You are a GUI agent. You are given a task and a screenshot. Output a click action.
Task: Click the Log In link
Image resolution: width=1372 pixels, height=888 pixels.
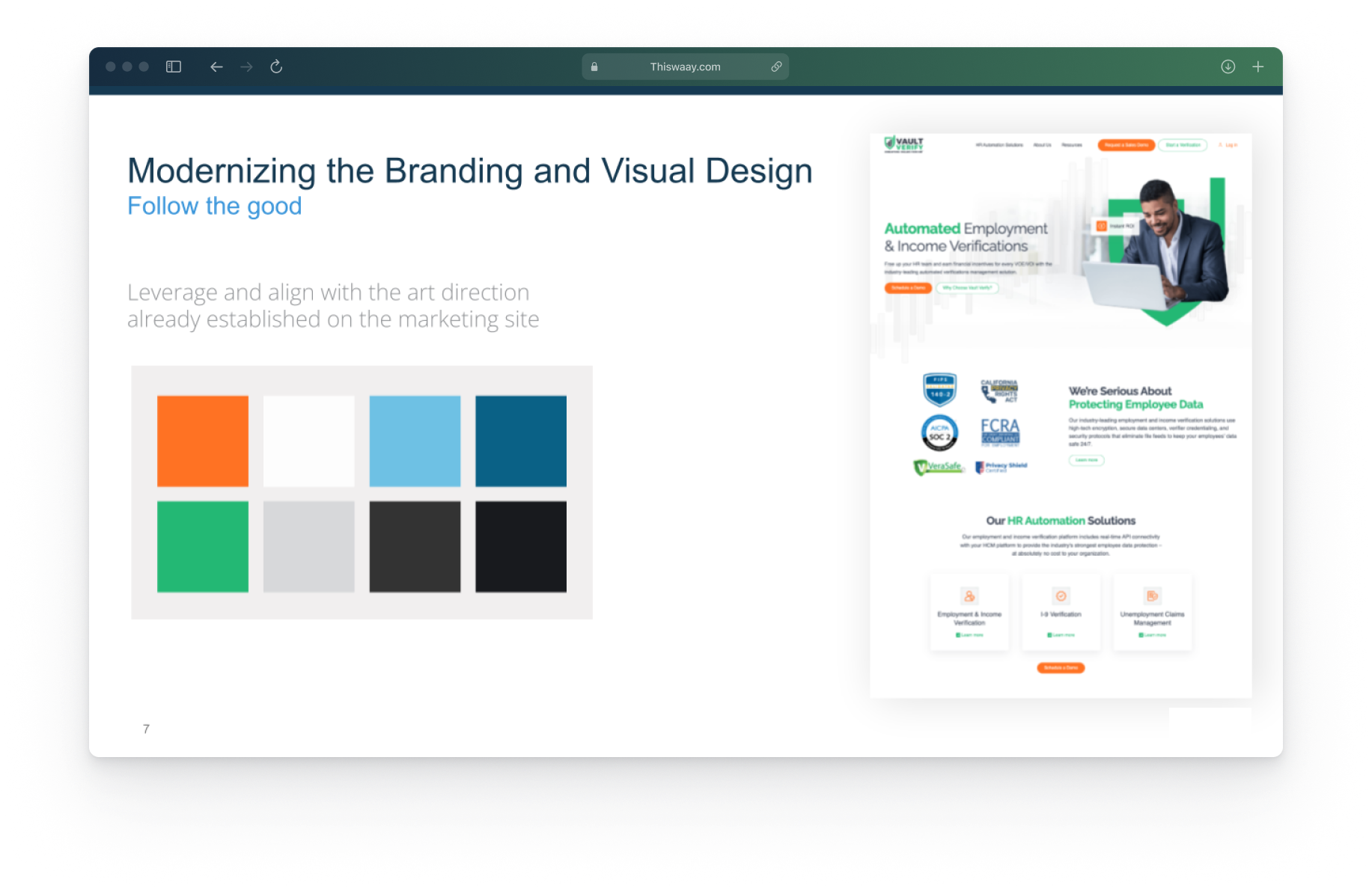pos(1229,145)
